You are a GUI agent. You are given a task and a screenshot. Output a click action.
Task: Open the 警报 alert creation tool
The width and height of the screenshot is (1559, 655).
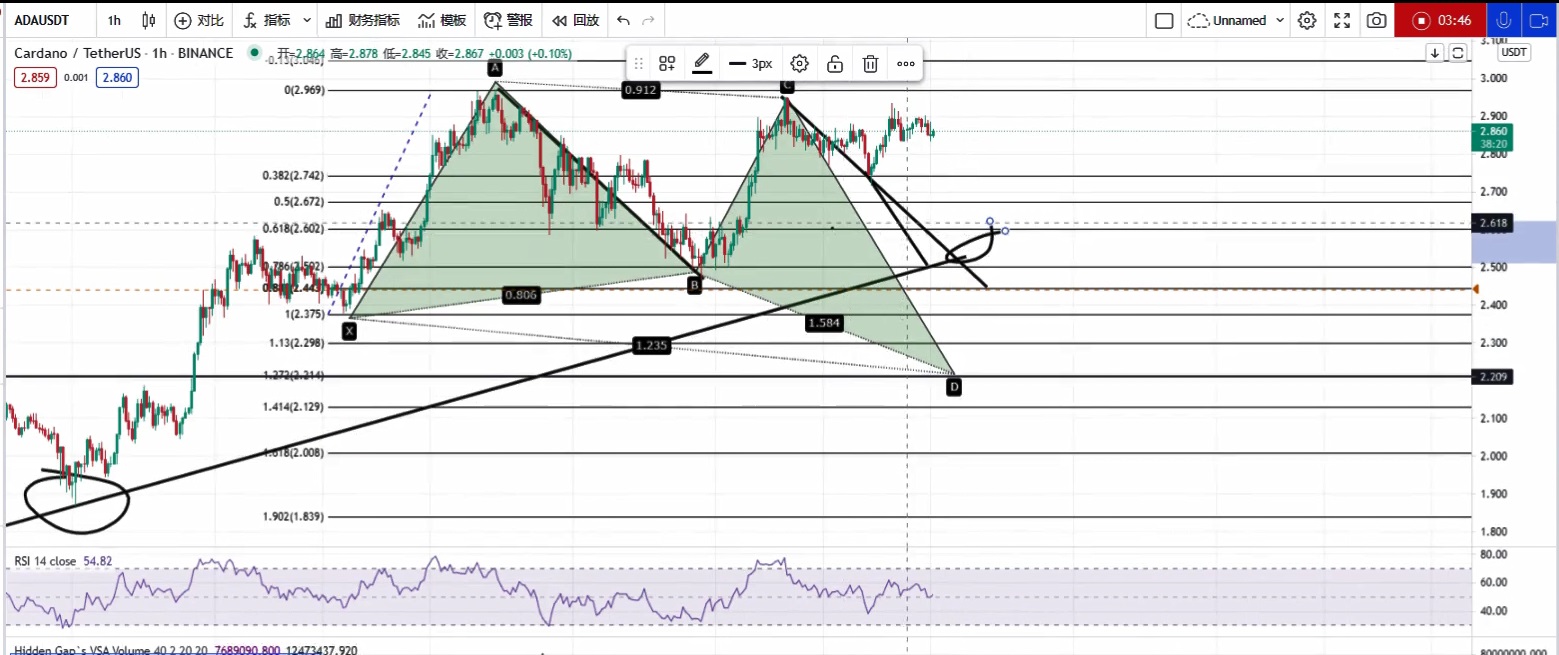tap(507, 20)
